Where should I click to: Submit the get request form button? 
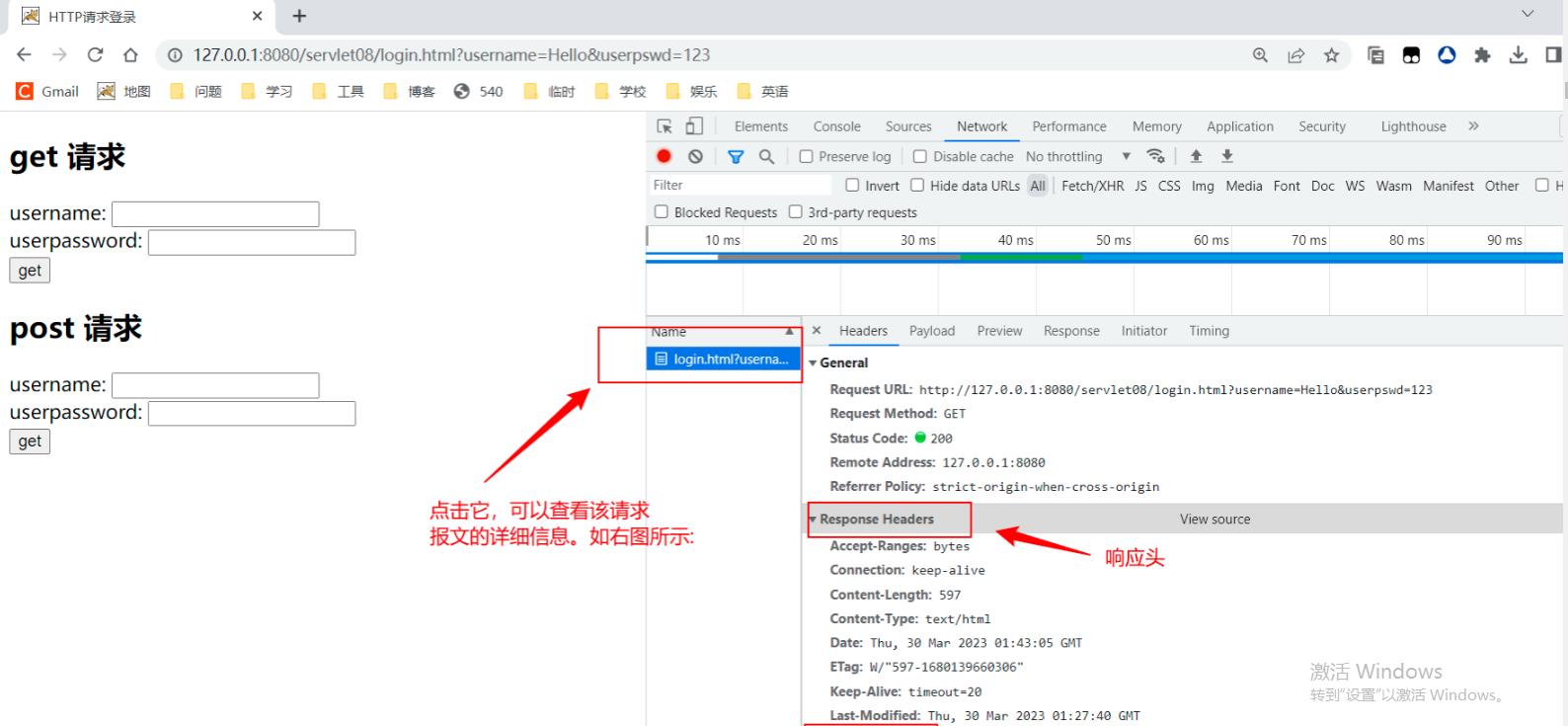30,271
